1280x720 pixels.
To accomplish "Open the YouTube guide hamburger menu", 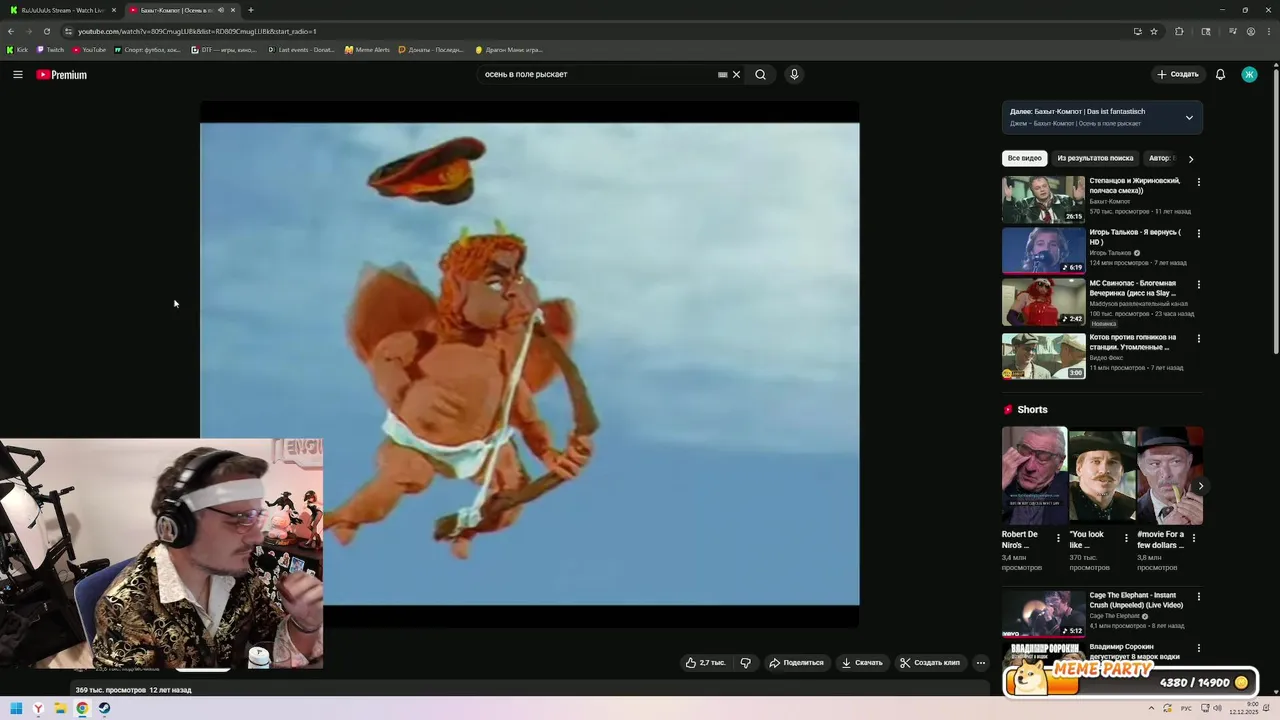I will tap(18, 74).
